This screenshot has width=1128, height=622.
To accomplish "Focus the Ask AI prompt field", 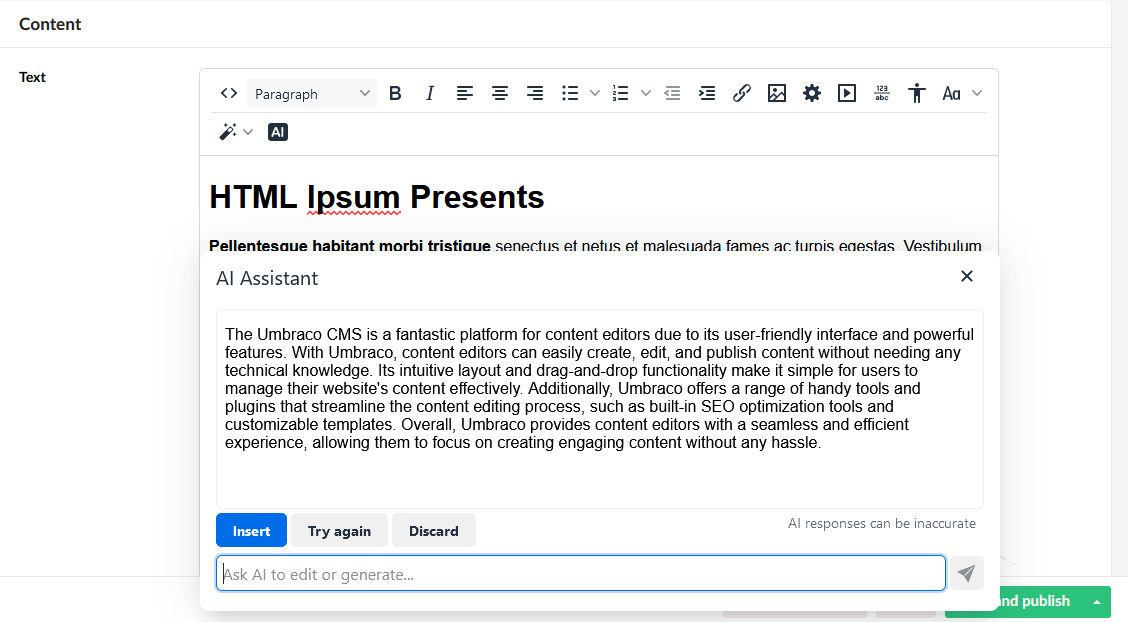I will click(x=581, y=574).
